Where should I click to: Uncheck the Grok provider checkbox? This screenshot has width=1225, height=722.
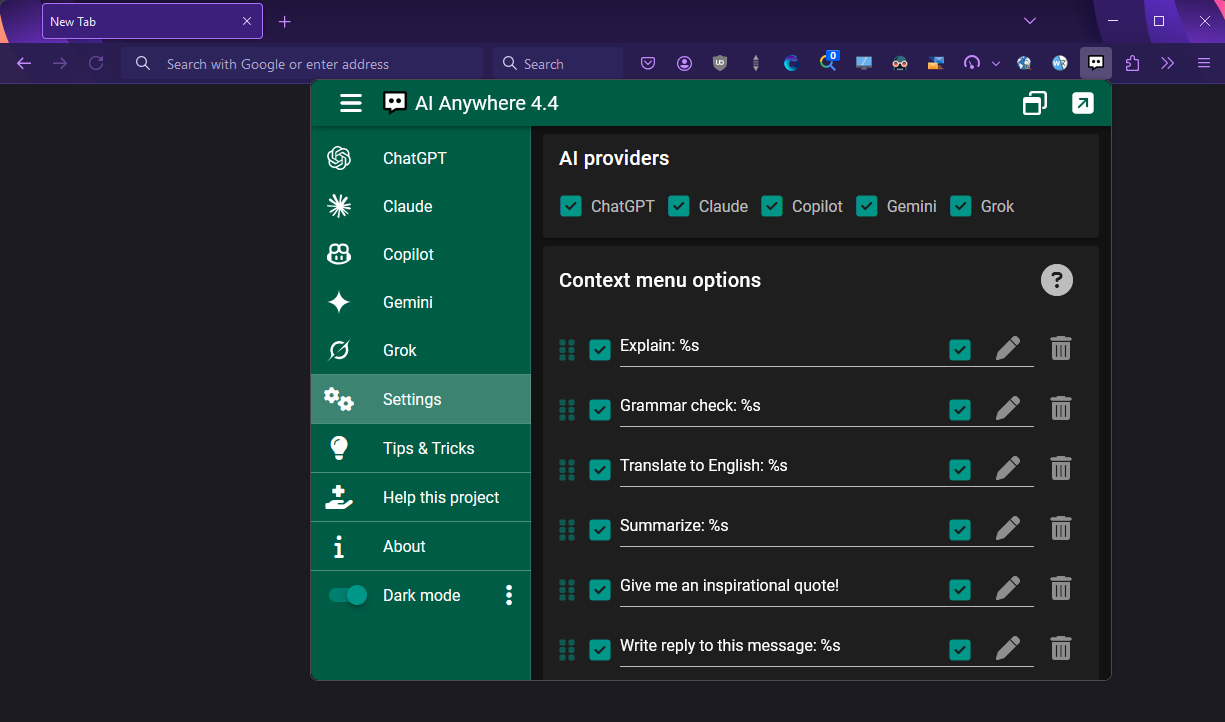[961, 206]
